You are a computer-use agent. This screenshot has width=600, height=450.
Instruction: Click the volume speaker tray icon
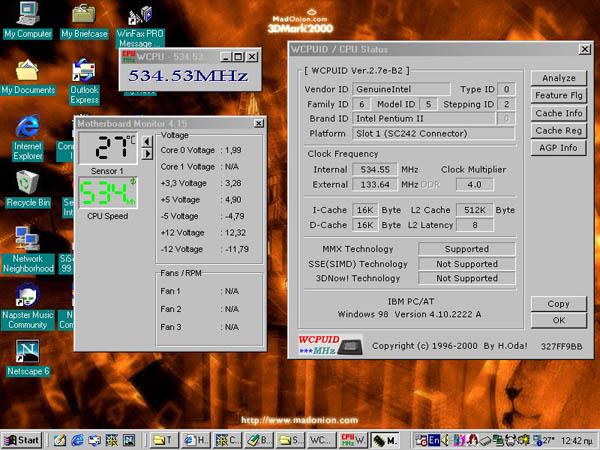coord(445,440)
